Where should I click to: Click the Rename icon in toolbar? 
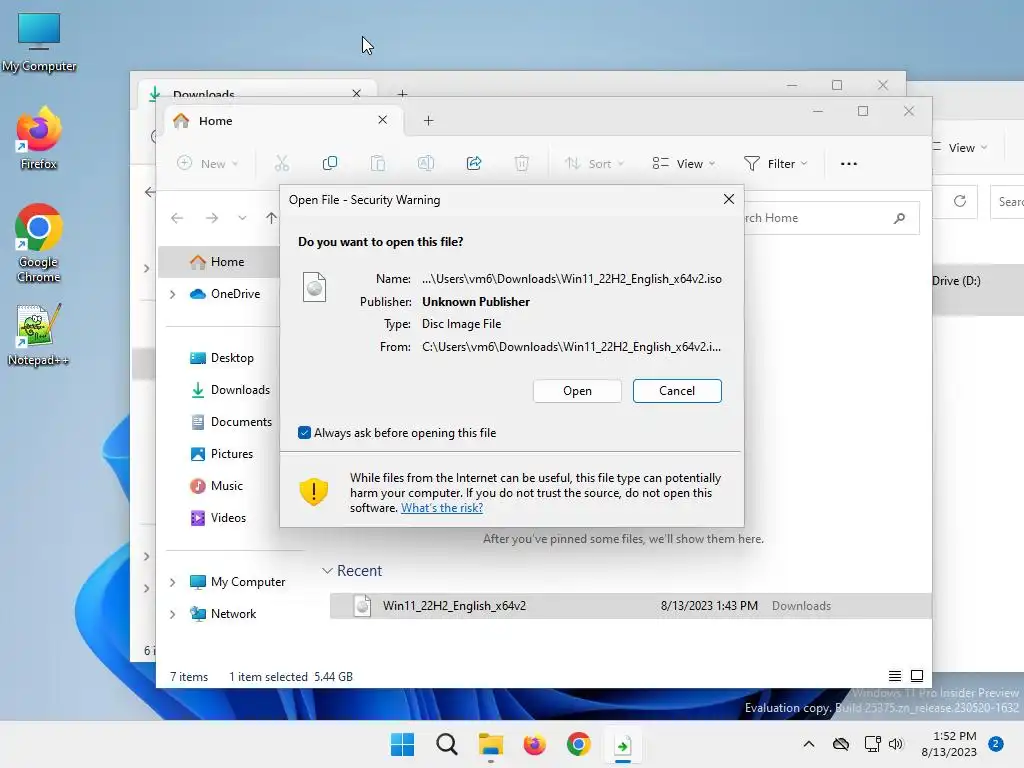click(426, 163)
